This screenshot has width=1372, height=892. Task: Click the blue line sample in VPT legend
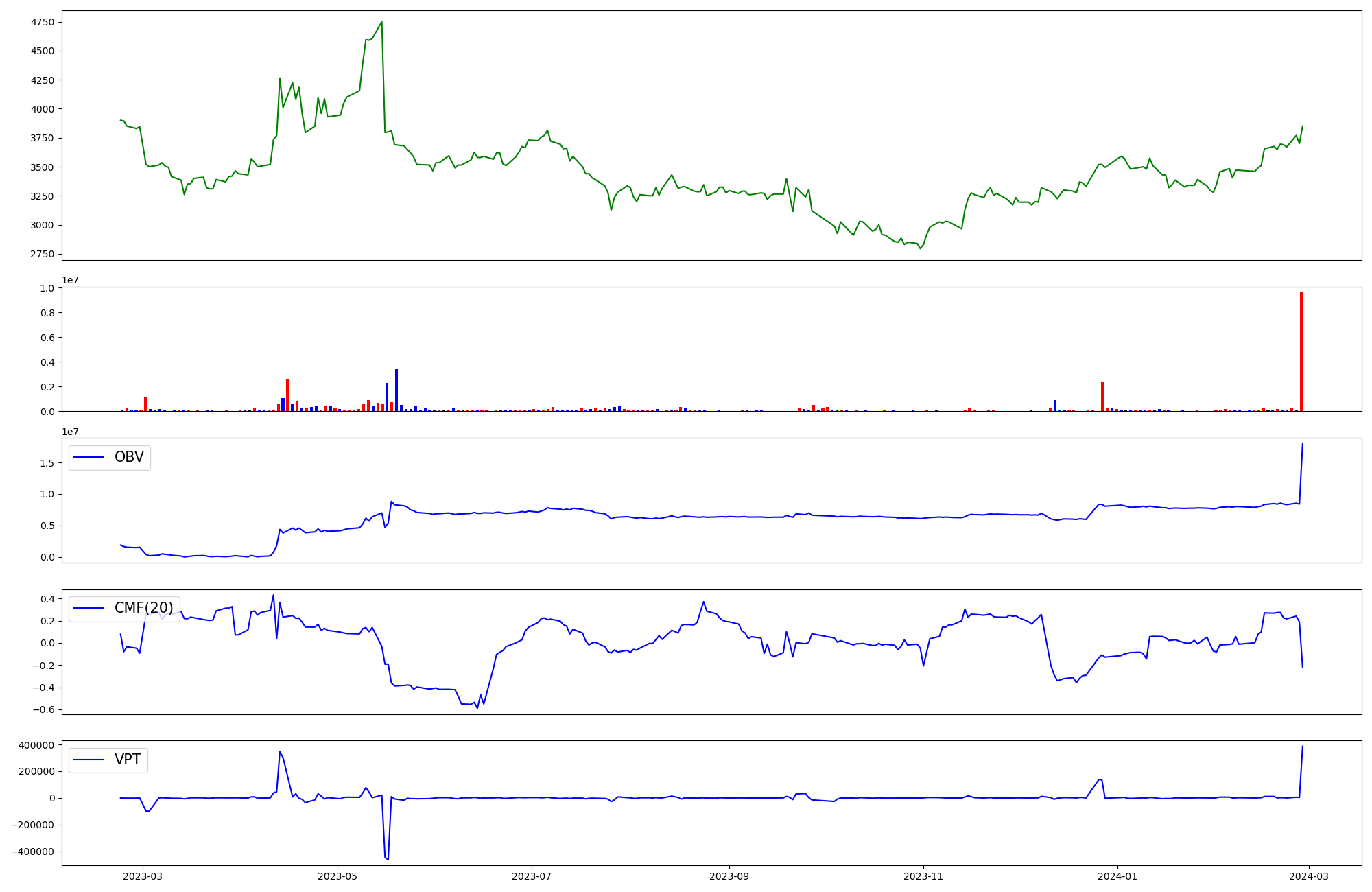tap(88, 760)
